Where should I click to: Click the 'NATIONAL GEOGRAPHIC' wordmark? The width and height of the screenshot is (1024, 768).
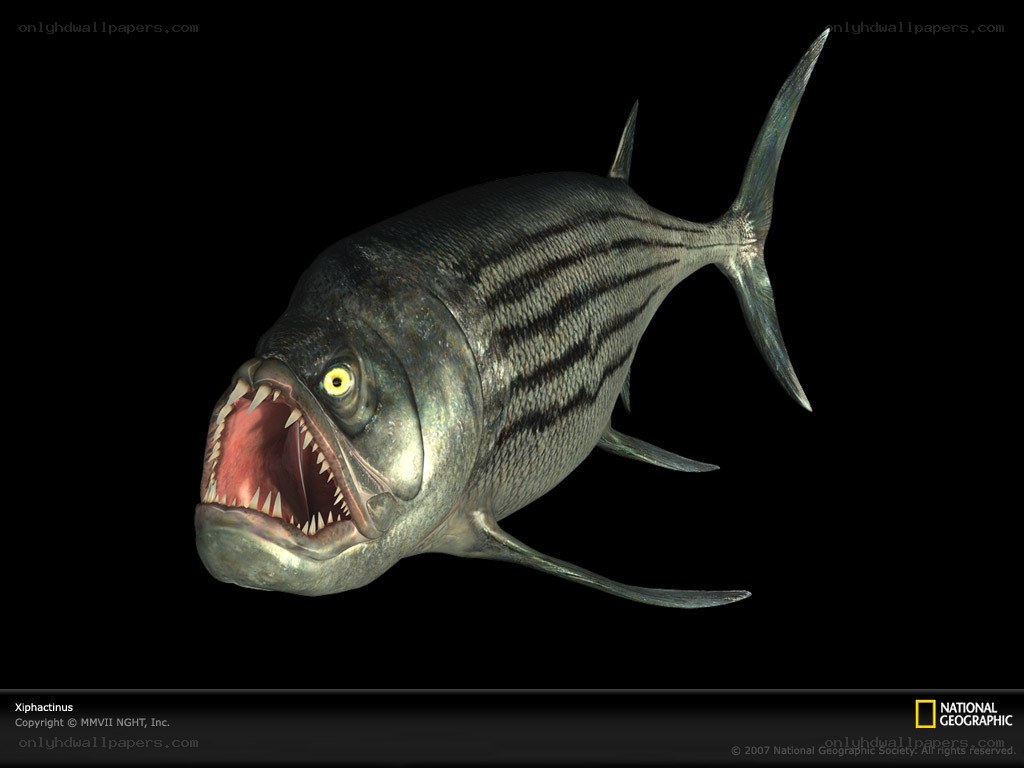(976, 714)
